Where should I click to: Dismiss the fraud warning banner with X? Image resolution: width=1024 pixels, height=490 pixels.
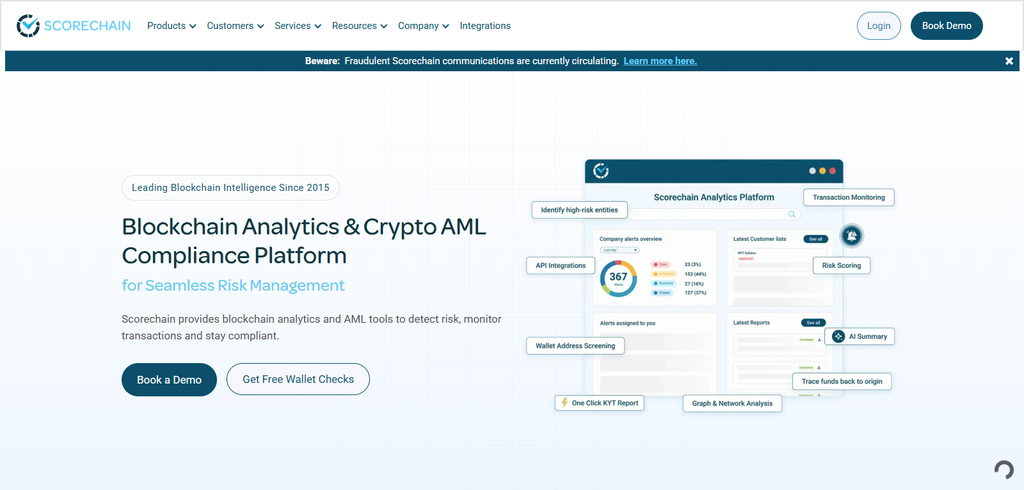(x=1009, y=61)
